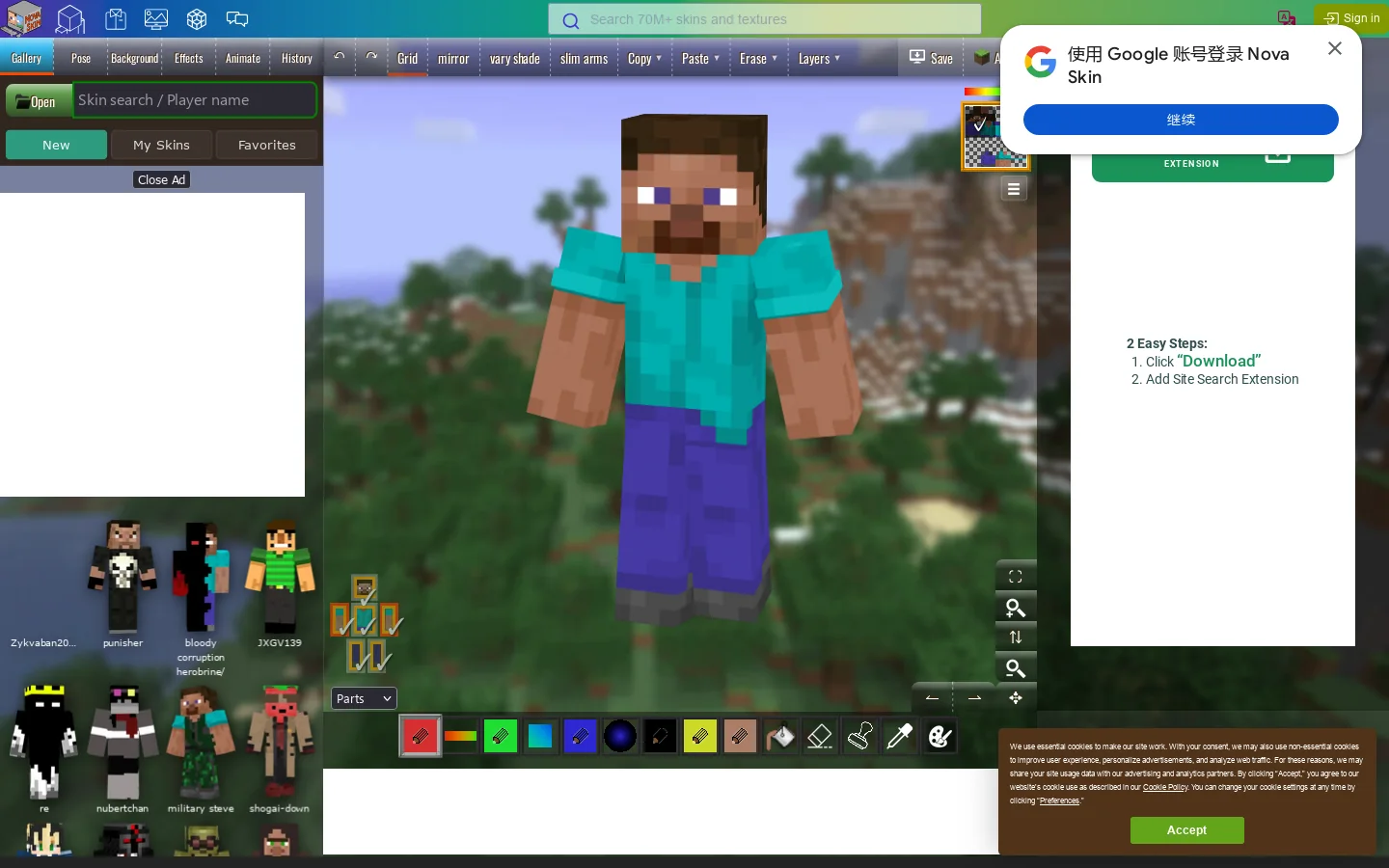1389x868 pixels.
Task: Switch to the History tab
Action: (297, 58)
